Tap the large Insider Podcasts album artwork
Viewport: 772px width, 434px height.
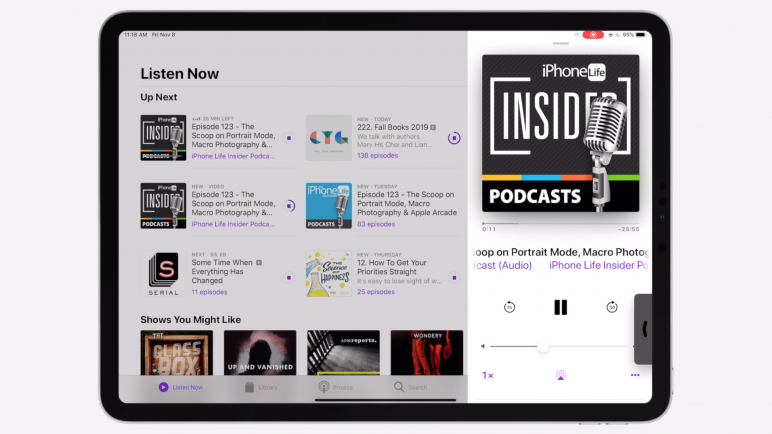(560, 134)
